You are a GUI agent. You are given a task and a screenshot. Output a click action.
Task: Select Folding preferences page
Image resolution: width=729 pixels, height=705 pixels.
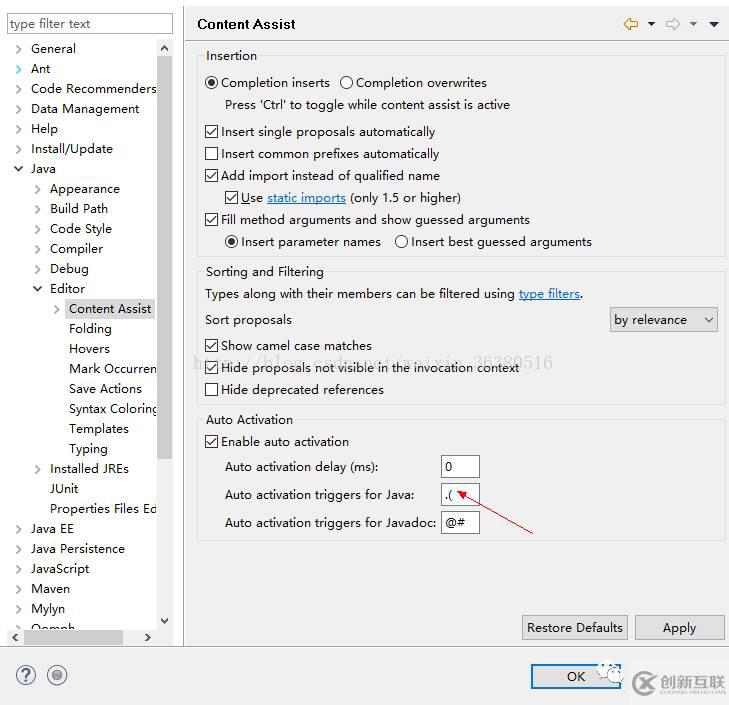coord(90,329)
